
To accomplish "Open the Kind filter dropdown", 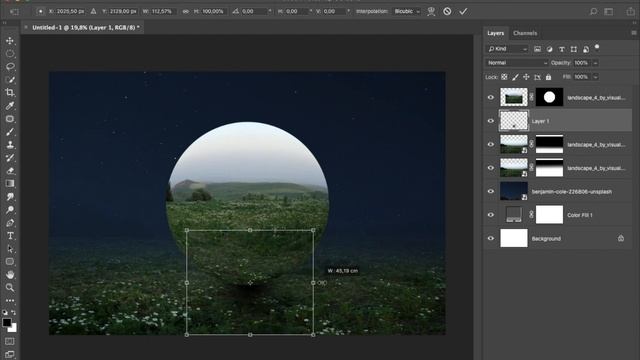I will click(x=507, y=49).
